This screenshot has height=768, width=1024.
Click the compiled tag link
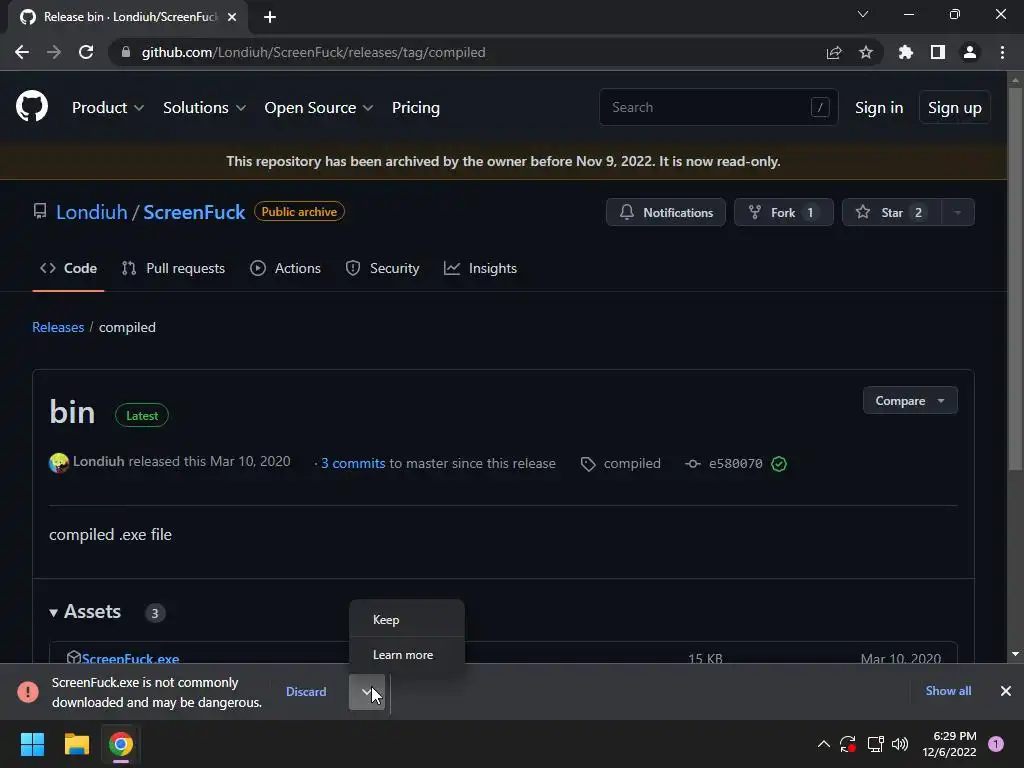pyautogui.click(x=632, y=464)
